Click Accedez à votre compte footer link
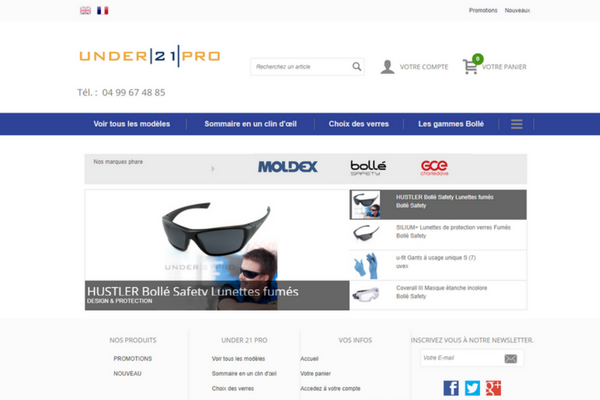The image size is (600, 400). [330, 389]
